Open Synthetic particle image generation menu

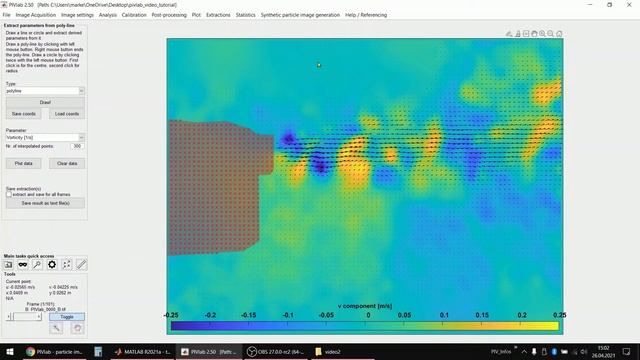[x=300, y=15]
